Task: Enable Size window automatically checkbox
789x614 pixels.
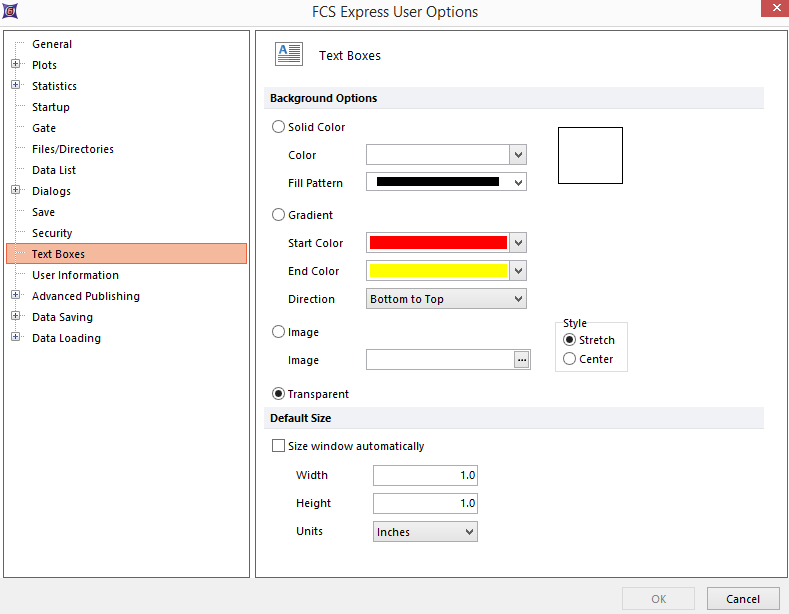Action: click(279, 446)
